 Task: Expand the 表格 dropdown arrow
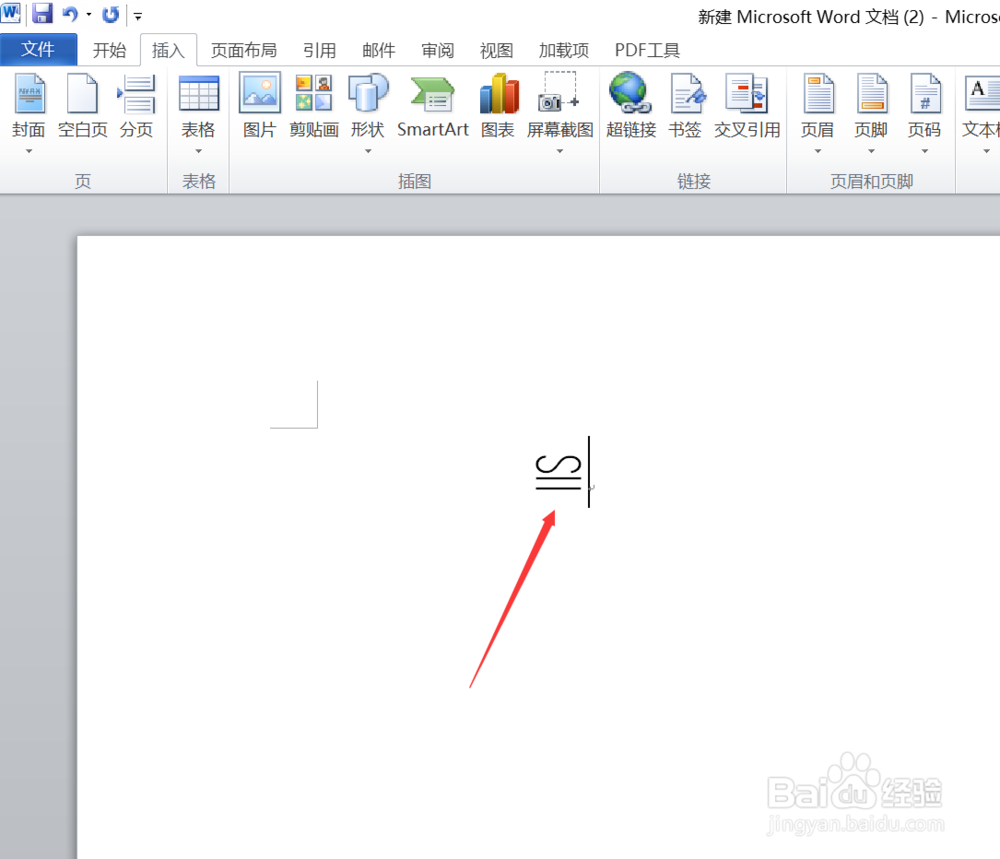click(x=198, y=151)
